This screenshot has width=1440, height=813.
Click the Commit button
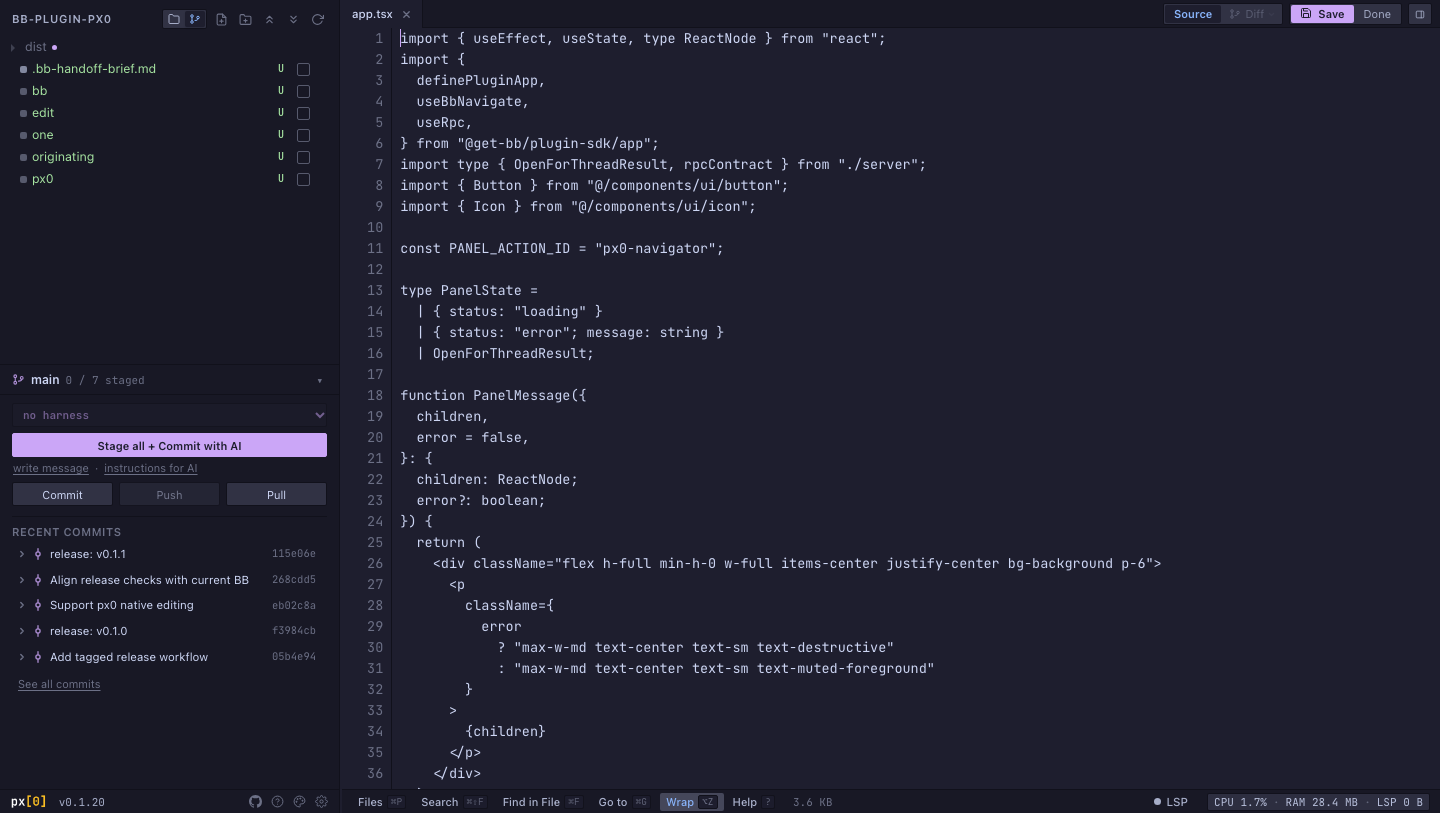pos(62,494)
